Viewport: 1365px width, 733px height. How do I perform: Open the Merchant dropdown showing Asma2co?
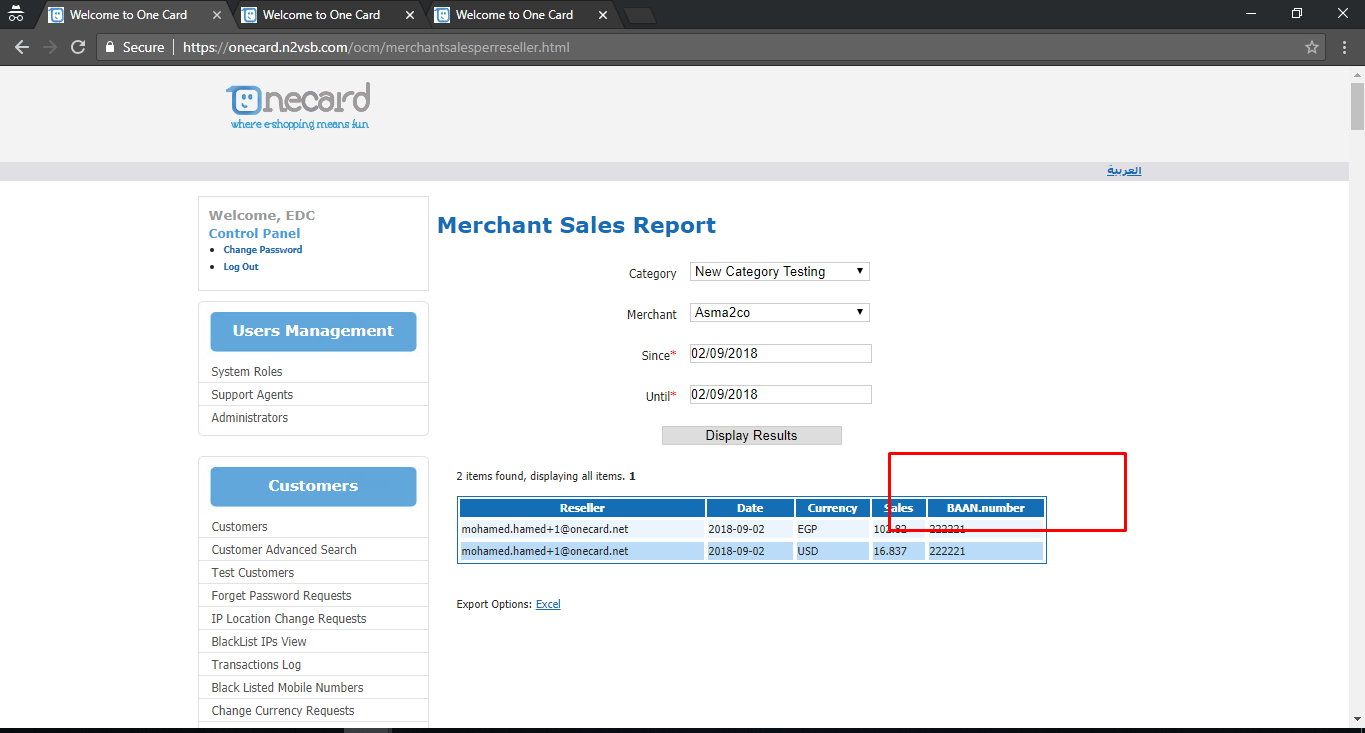point(779,313)
